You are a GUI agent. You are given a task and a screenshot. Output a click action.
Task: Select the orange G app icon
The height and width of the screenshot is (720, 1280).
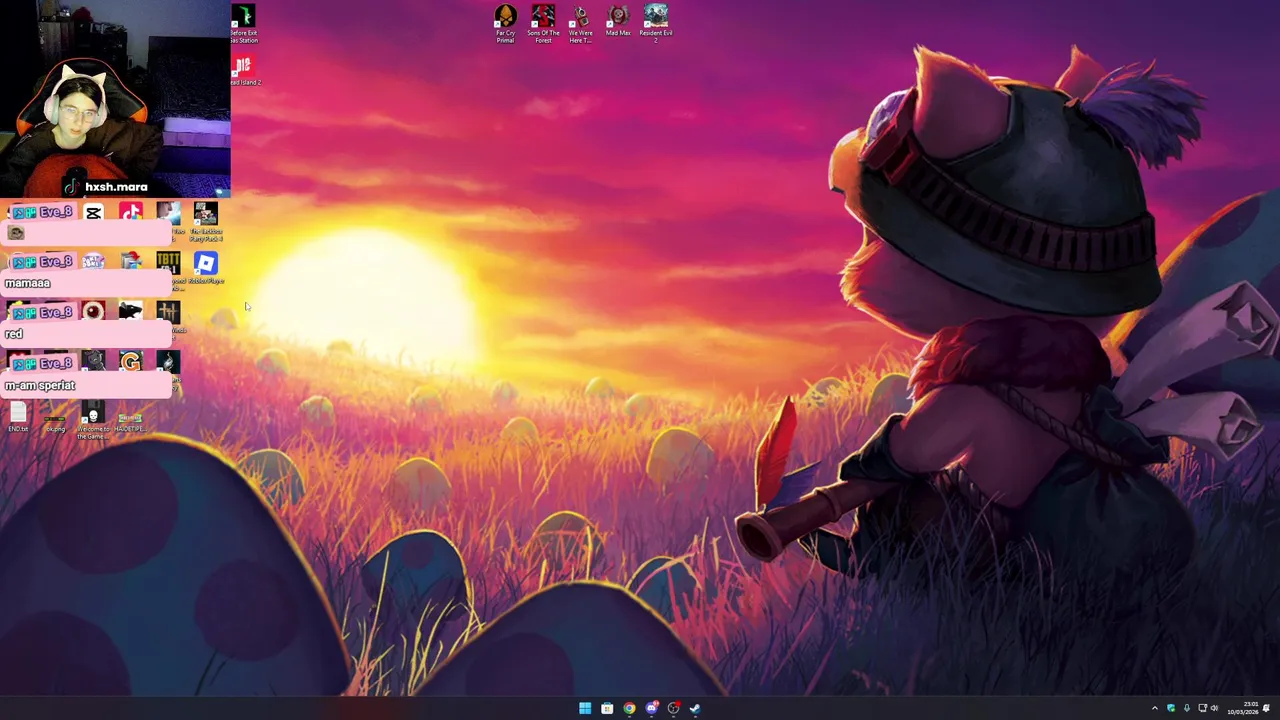point(130,362)
